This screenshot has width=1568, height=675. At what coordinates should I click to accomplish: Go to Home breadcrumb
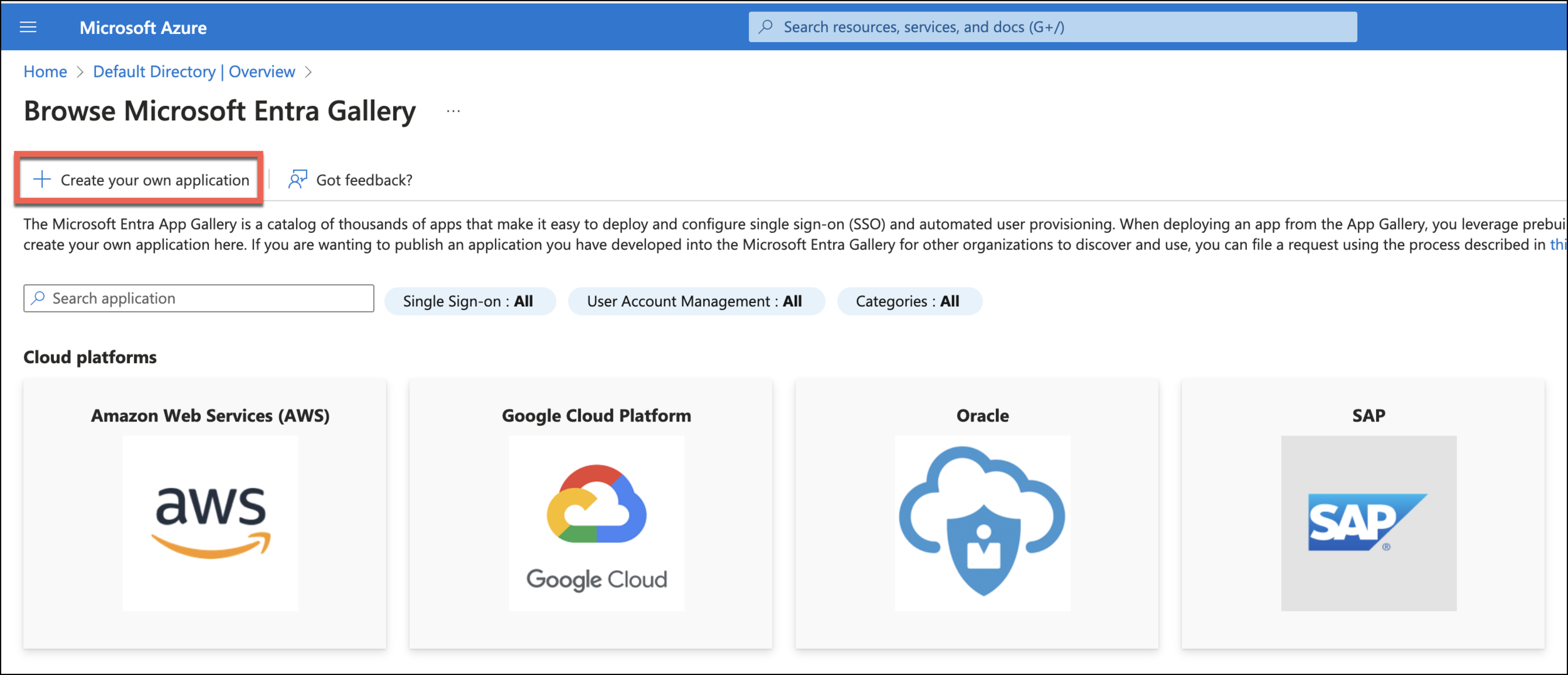(45, 72)
